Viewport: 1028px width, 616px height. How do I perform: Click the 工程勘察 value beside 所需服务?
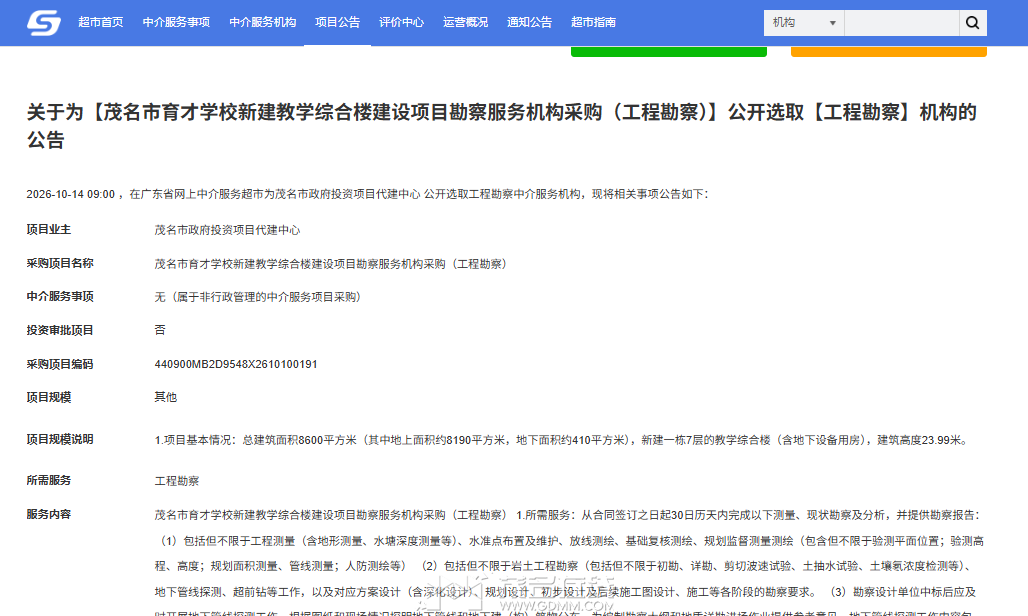pyautogui.click(x=177, y=481)
